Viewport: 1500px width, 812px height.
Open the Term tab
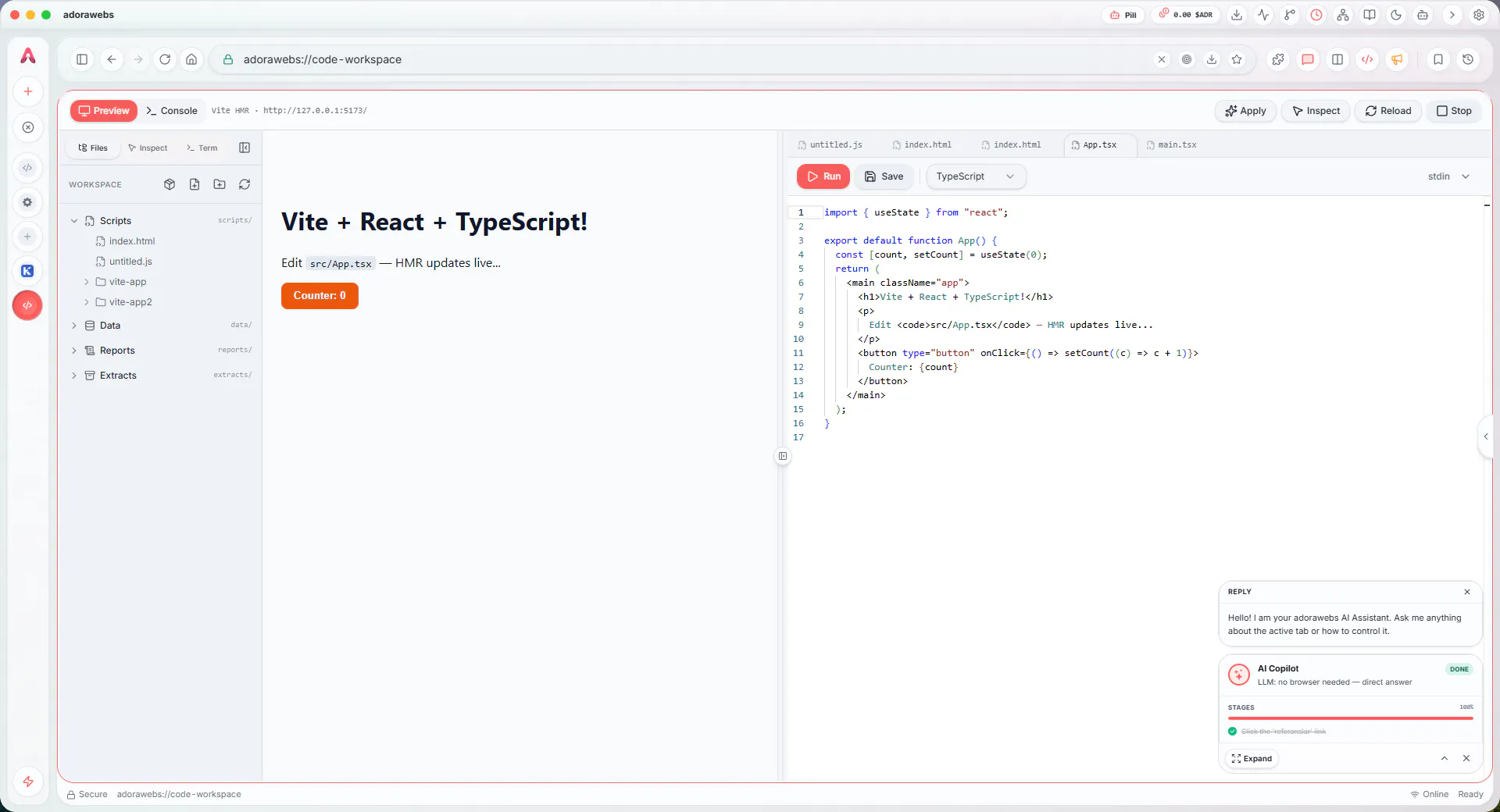[202, 148]
